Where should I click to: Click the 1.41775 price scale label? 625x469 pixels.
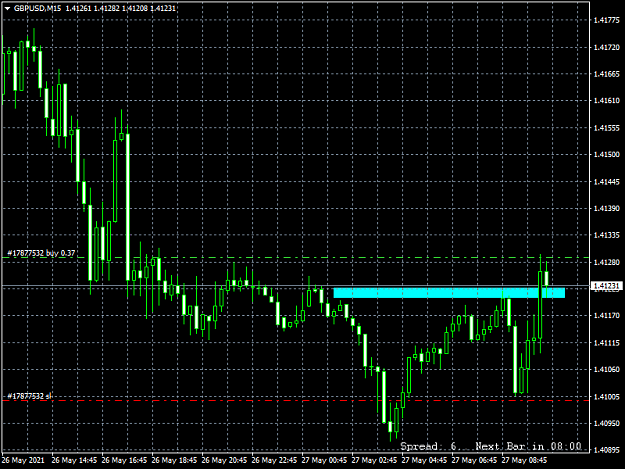606,20
